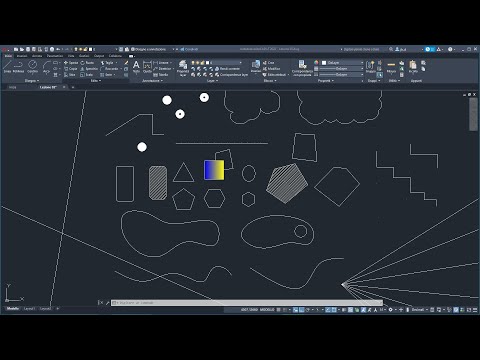The image size is (480, 360).
Task: Open the Inizio ribbon tab
Action: [x=8, y=56]
